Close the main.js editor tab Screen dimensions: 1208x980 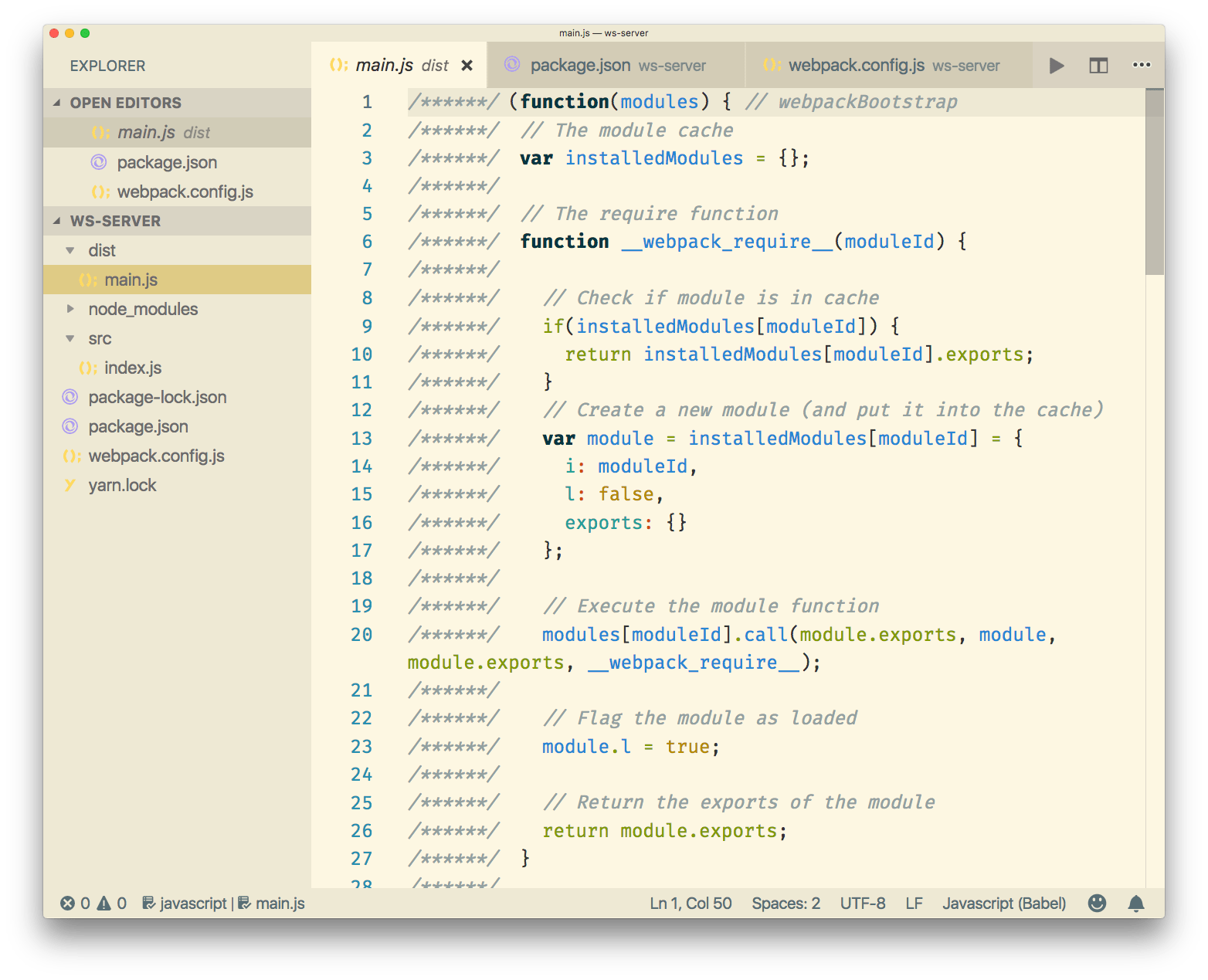pos(467,66)
